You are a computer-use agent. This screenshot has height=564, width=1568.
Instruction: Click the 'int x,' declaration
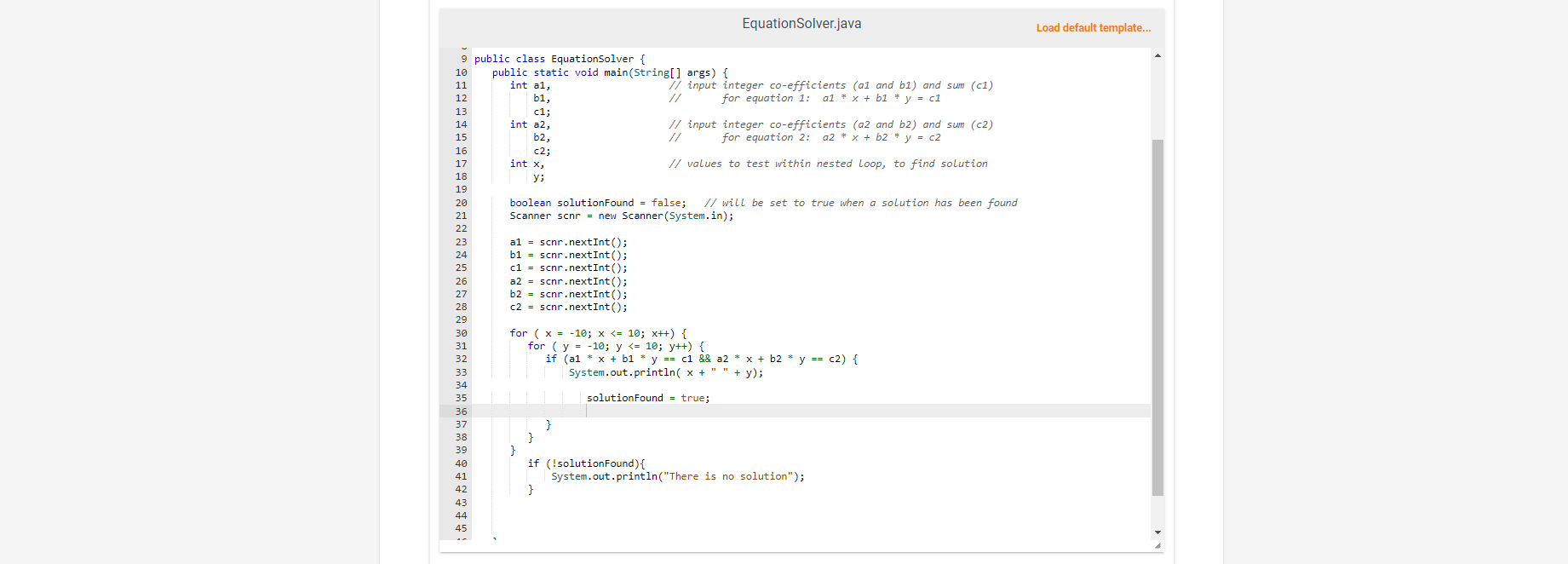tap(527, 164)
